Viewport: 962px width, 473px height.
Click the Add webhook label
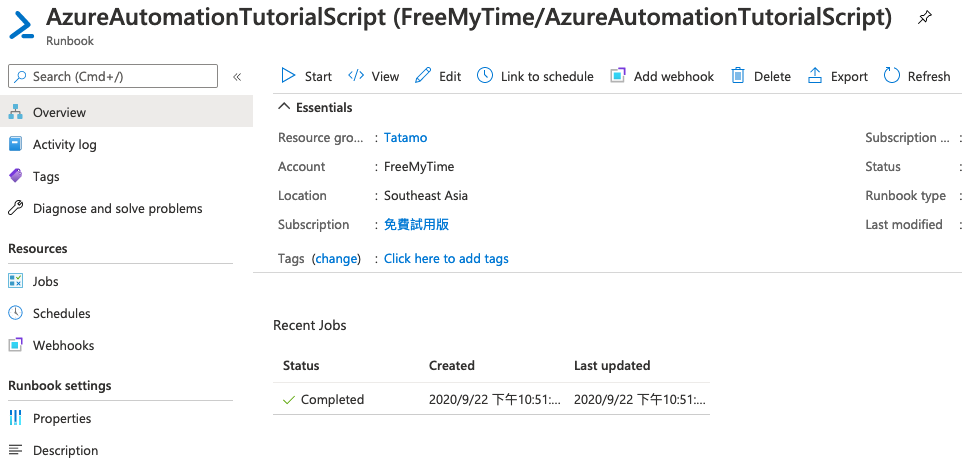coord(674,77)
